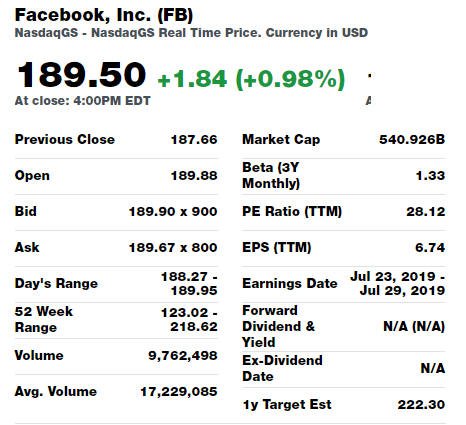466x425 pixels.
Task: Click the Facebook, Inc. (FB) title
Action: pyautogui.click(x=104, y=15)
